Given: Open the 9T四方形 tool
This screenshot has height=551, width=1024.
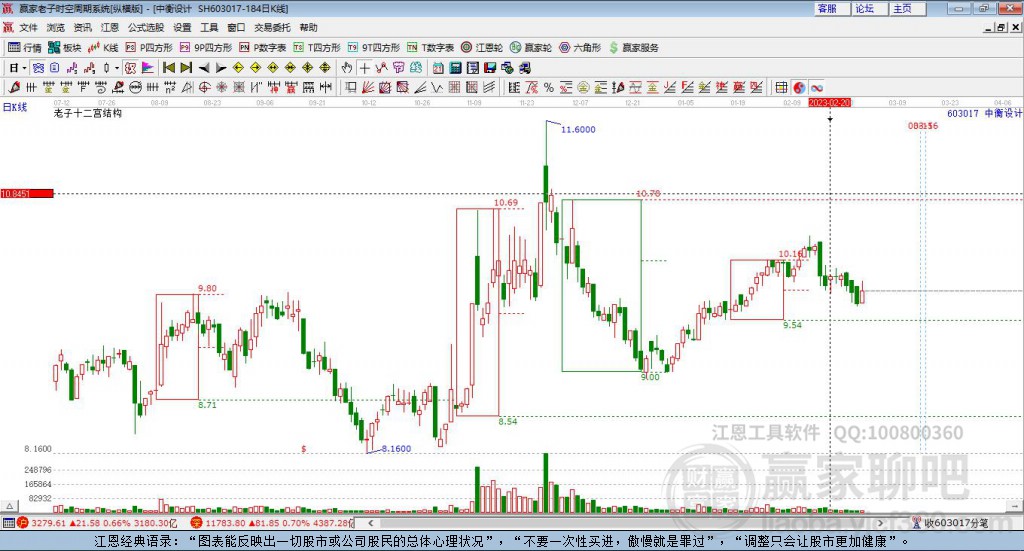Looking at the screenshot, I should tap(374, 48).
